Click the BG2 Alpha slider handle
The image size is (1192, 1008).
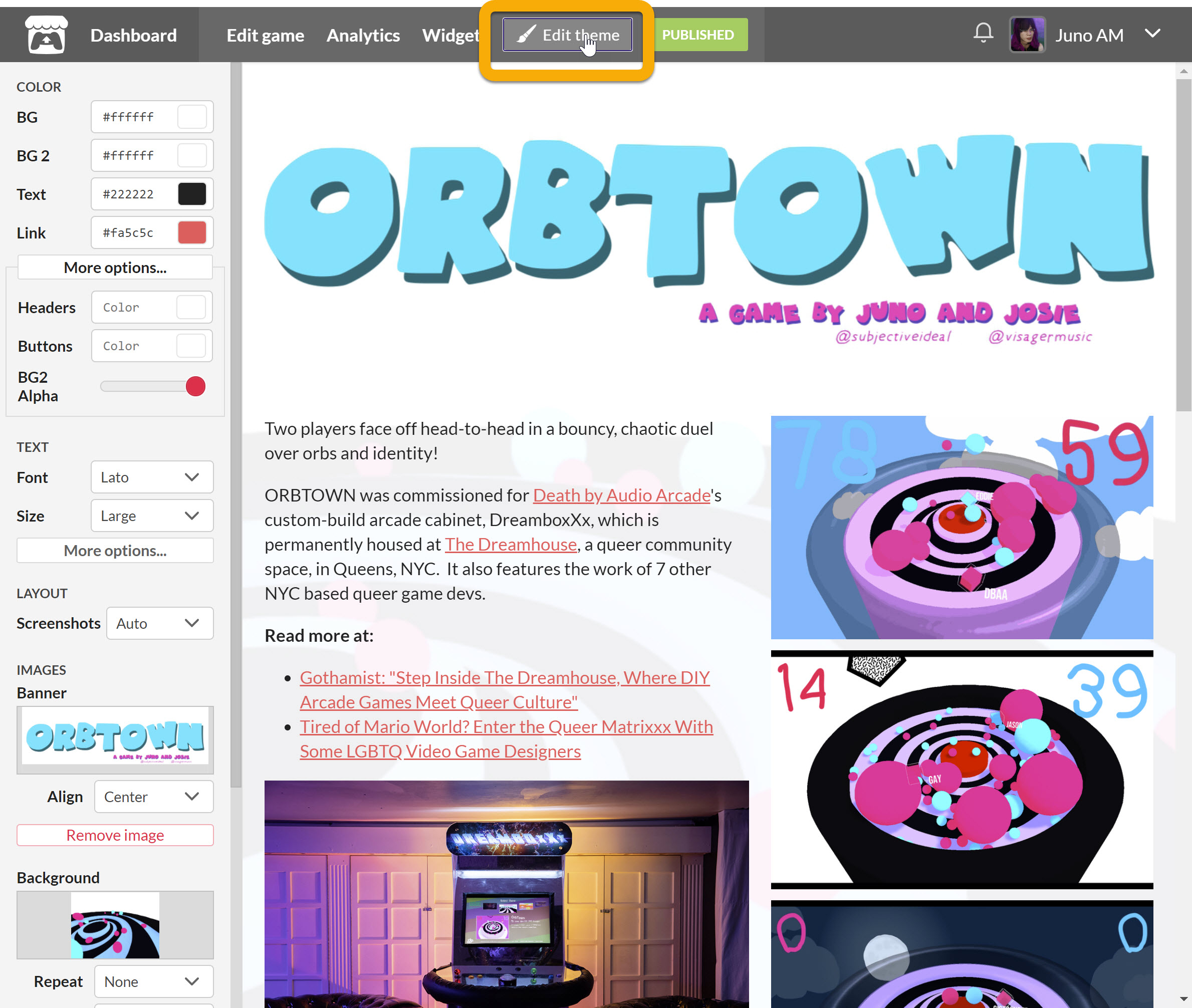pyautogui.click(x=195, y=386)
